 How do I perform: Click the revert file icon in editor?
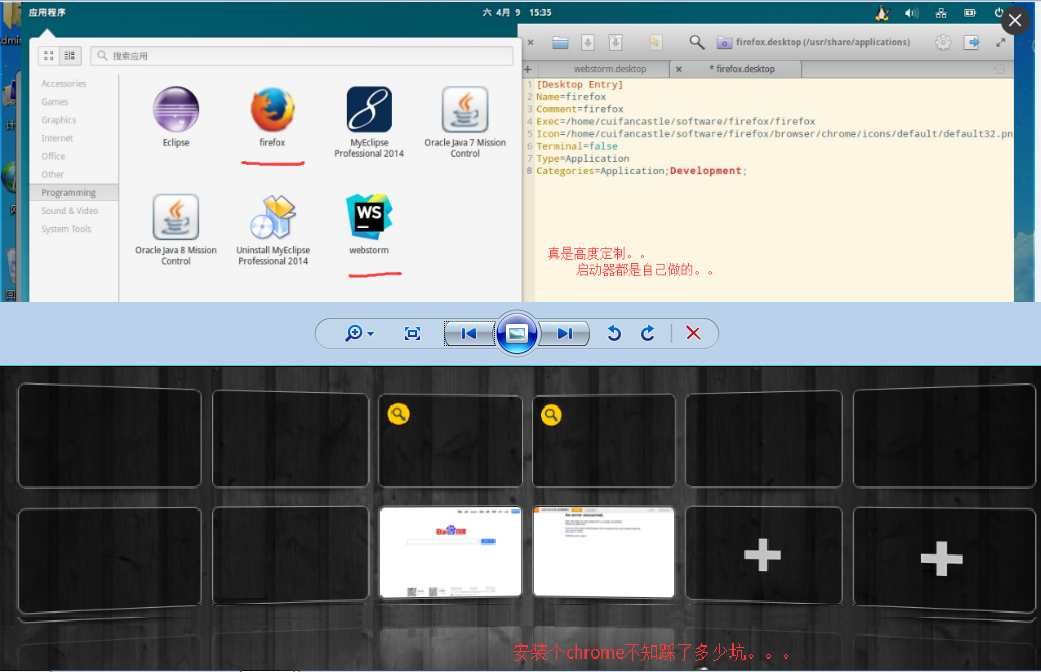point(655,42)
